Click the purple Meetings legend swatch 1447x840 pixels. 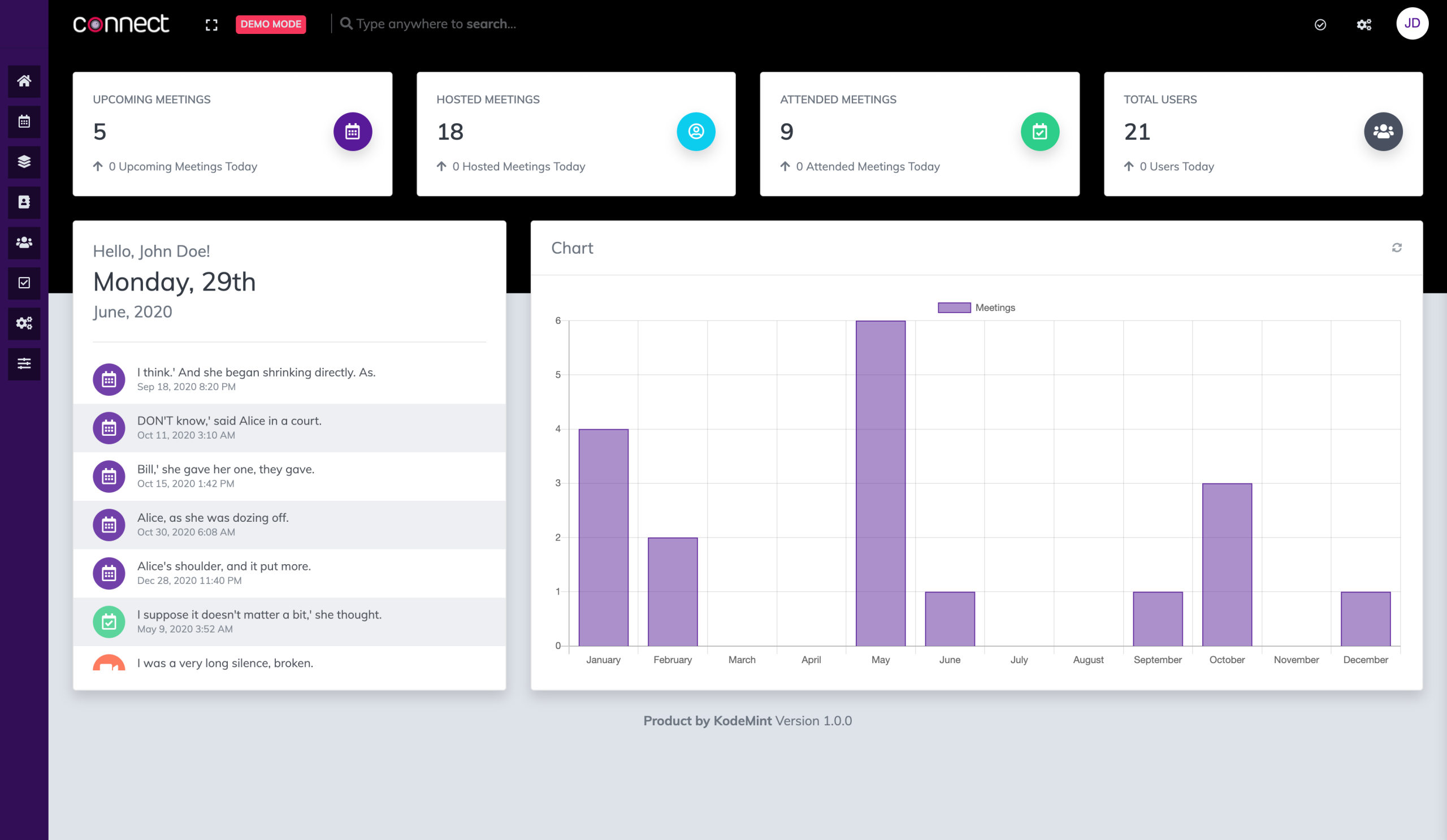pyautogui.click(x=954, y=307)
